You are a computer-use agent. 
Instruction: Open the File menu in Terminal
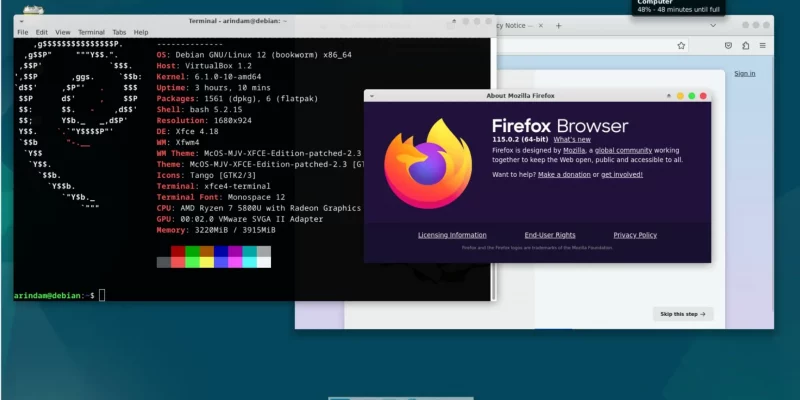pos(22,32)
